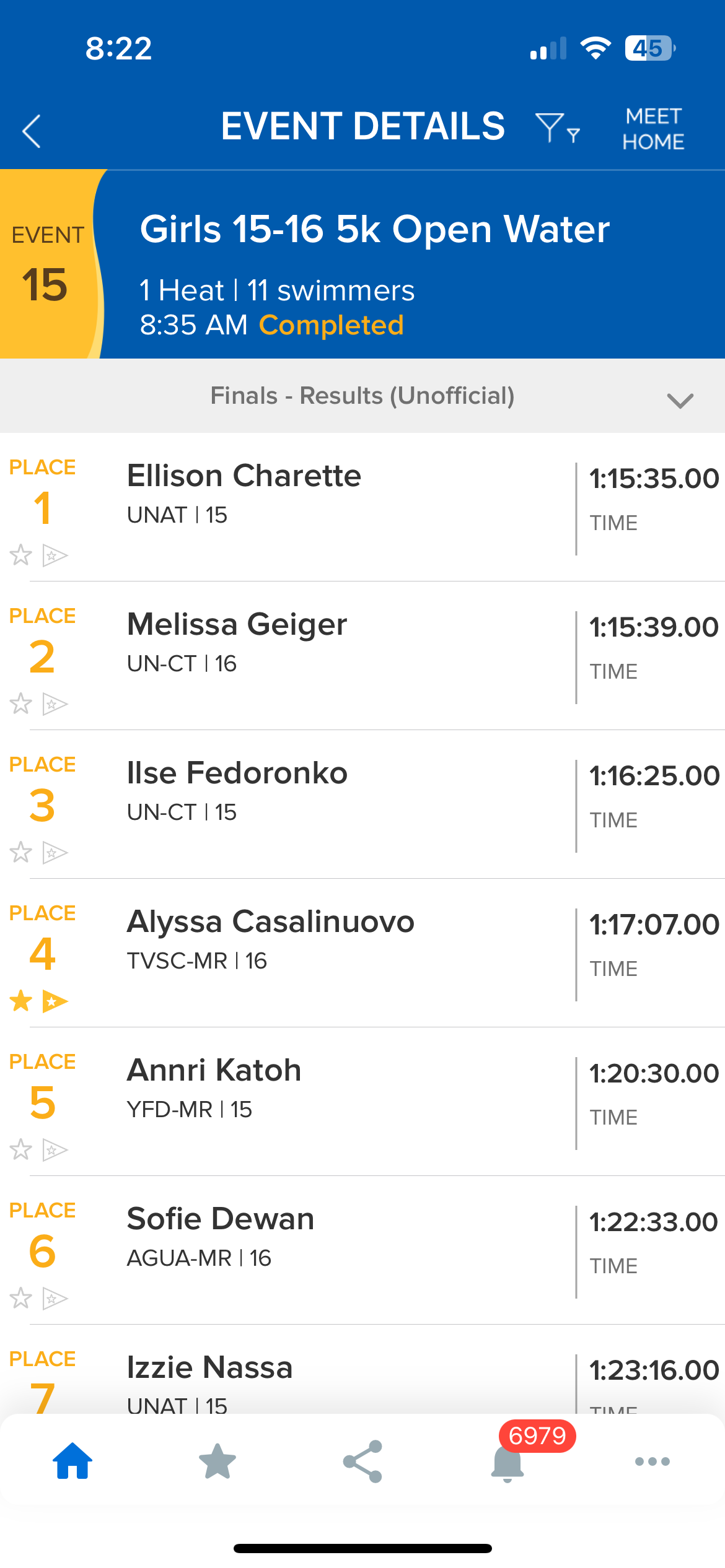The height and width of the screenshot is (1568, 725).
Task: Tap the flag icon for Annri Katoh
Action: [x=55, y=1150]
